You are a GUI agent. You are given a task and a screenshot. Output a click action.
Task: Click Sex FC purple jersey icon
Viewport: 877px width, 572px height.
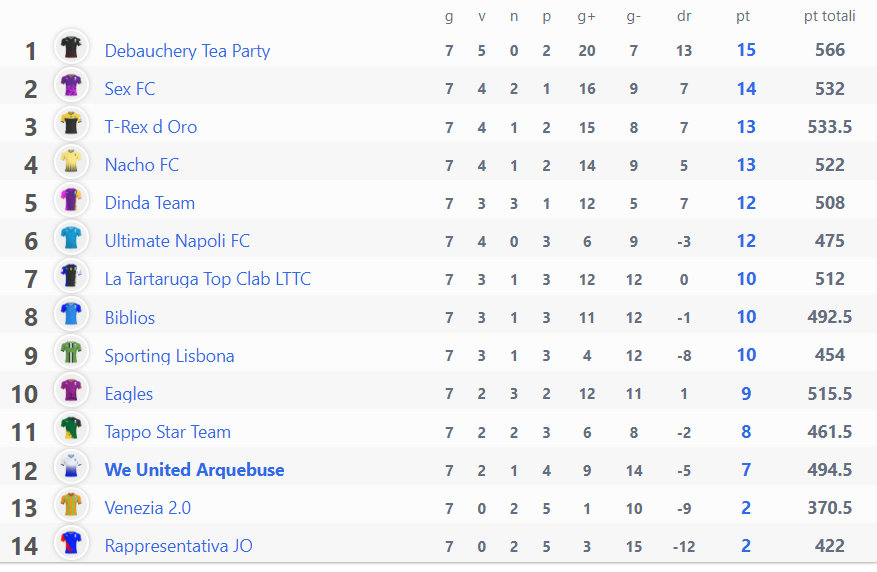(x=71, y=86)
